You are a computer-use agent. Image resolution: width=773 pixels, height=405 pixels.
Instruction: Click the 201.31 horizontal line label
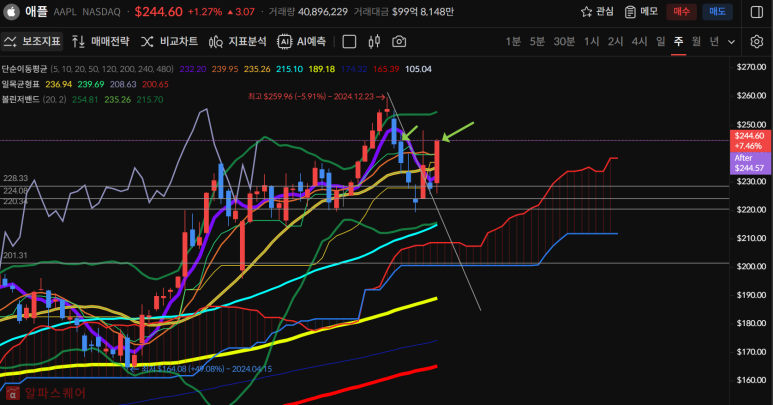pos(15,255)
